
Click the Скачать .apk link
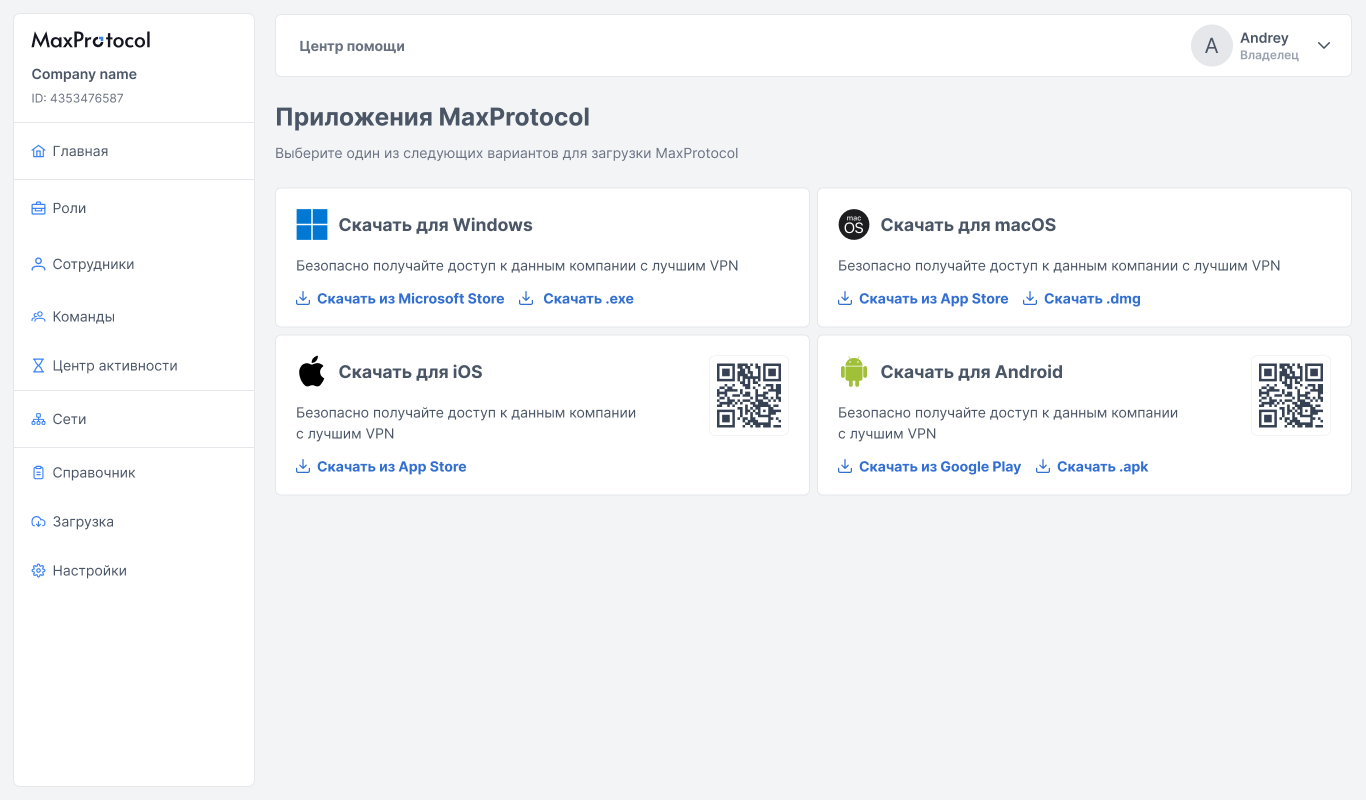coord(1103,466)
